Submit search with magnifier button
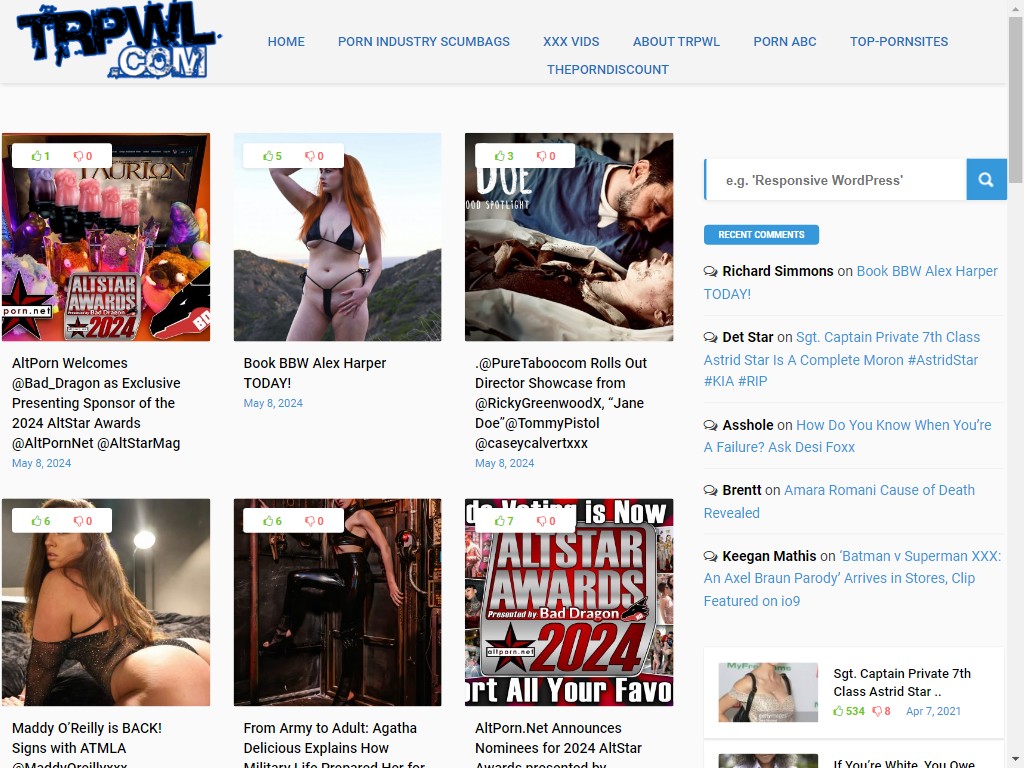Image resolution: width=1024 pixels, height=768 pixels. [x=986, y=180]
